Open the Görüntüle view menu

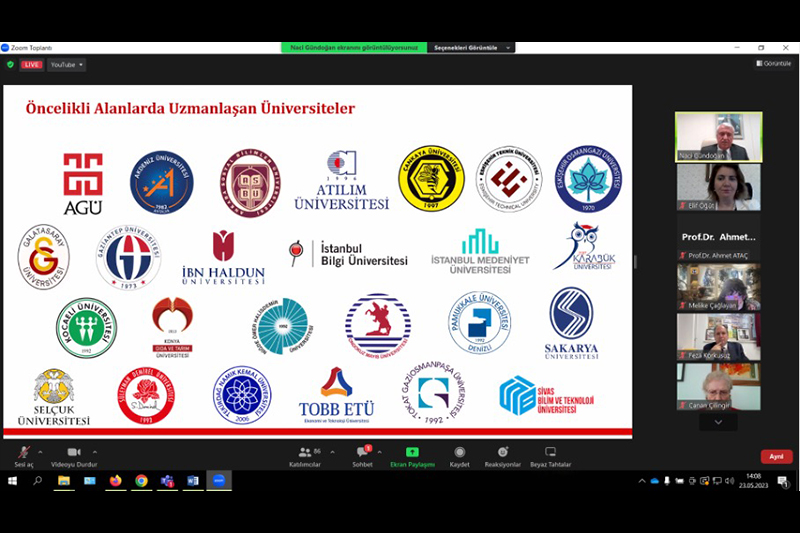pyautogui.click(x=772, y=63)
